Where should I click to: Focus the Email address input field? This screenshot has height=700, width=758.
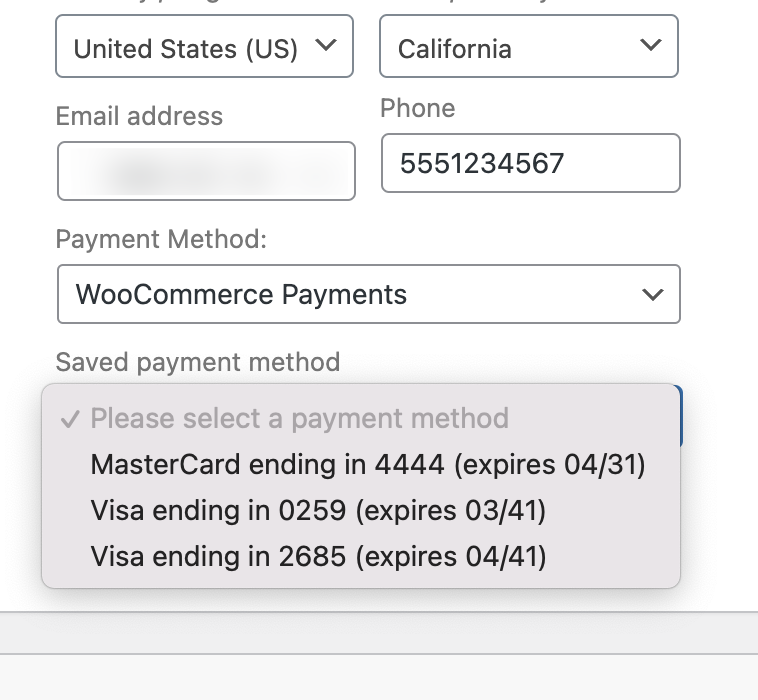click(206, 171)
